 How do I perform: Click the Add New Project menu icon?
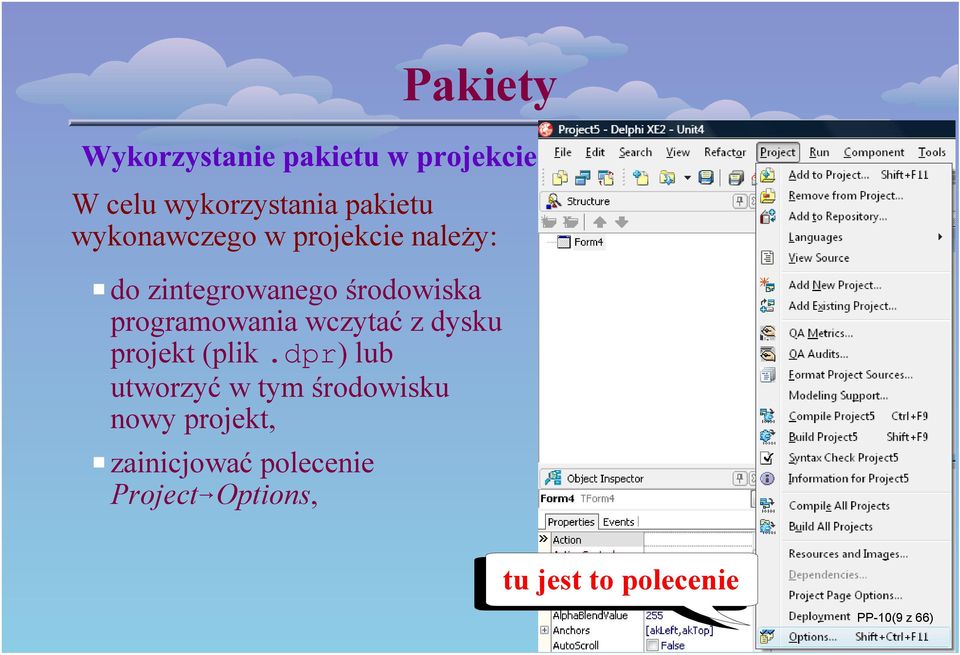(767, 285)
